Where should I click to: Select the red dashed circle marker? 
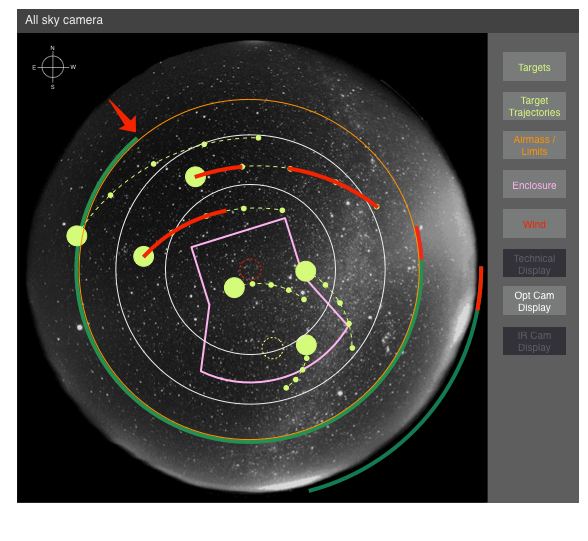[250, 269]
